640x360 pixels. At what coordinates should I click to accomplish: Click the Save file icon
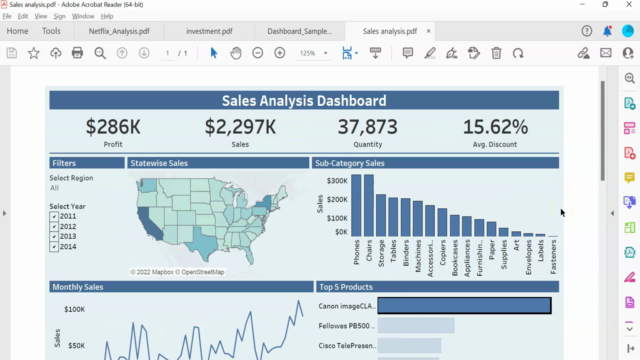pyautogui.click(x=11, y=53)
